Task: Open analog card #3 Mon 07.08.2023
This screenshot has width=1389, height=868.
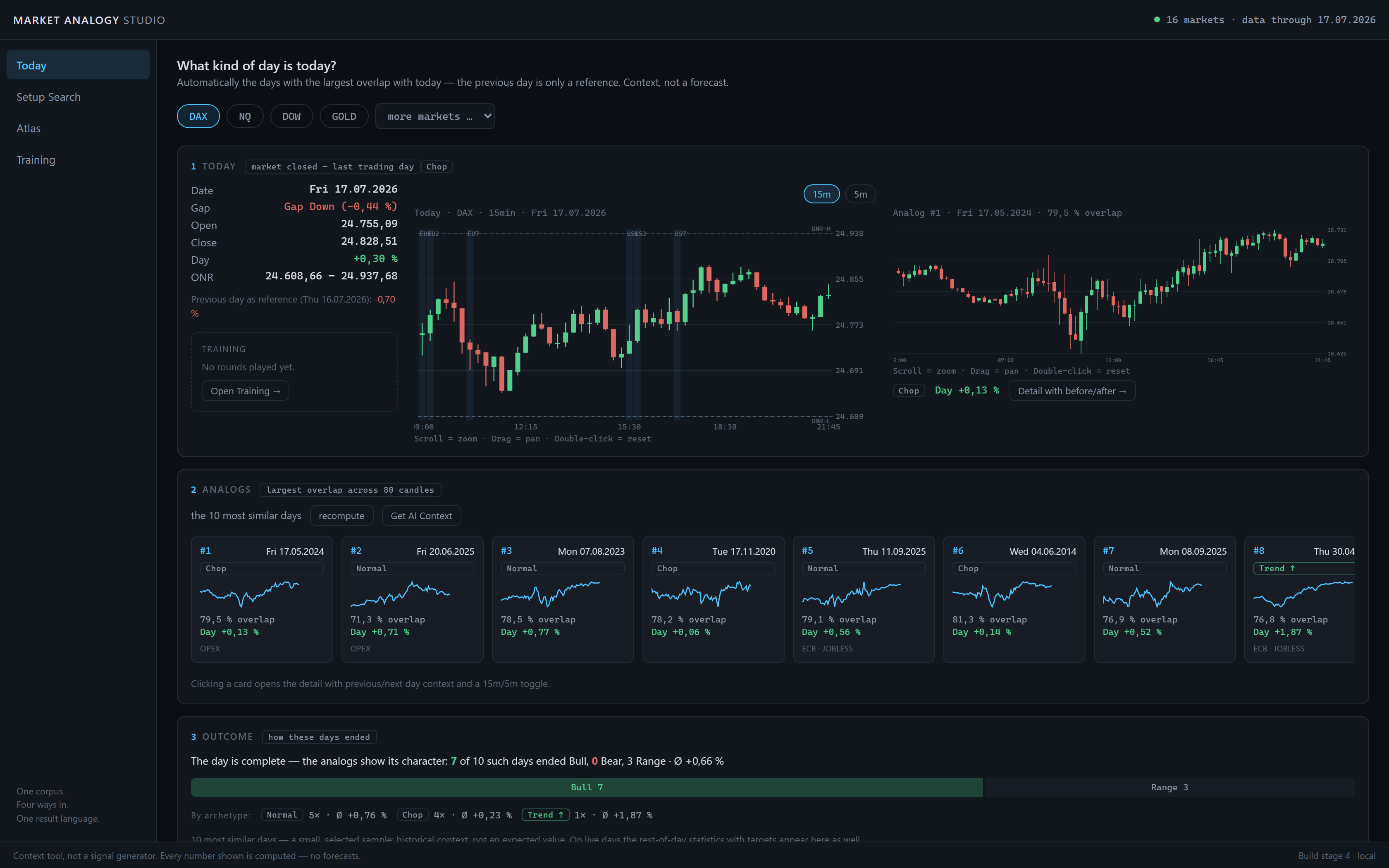Action: tap(563, 599)
